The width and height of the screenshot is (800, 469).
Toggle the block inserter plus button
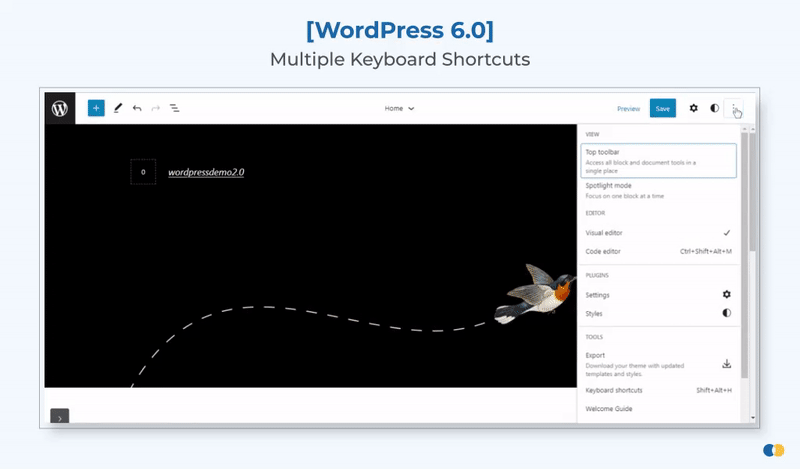click(x=96, y=108)
